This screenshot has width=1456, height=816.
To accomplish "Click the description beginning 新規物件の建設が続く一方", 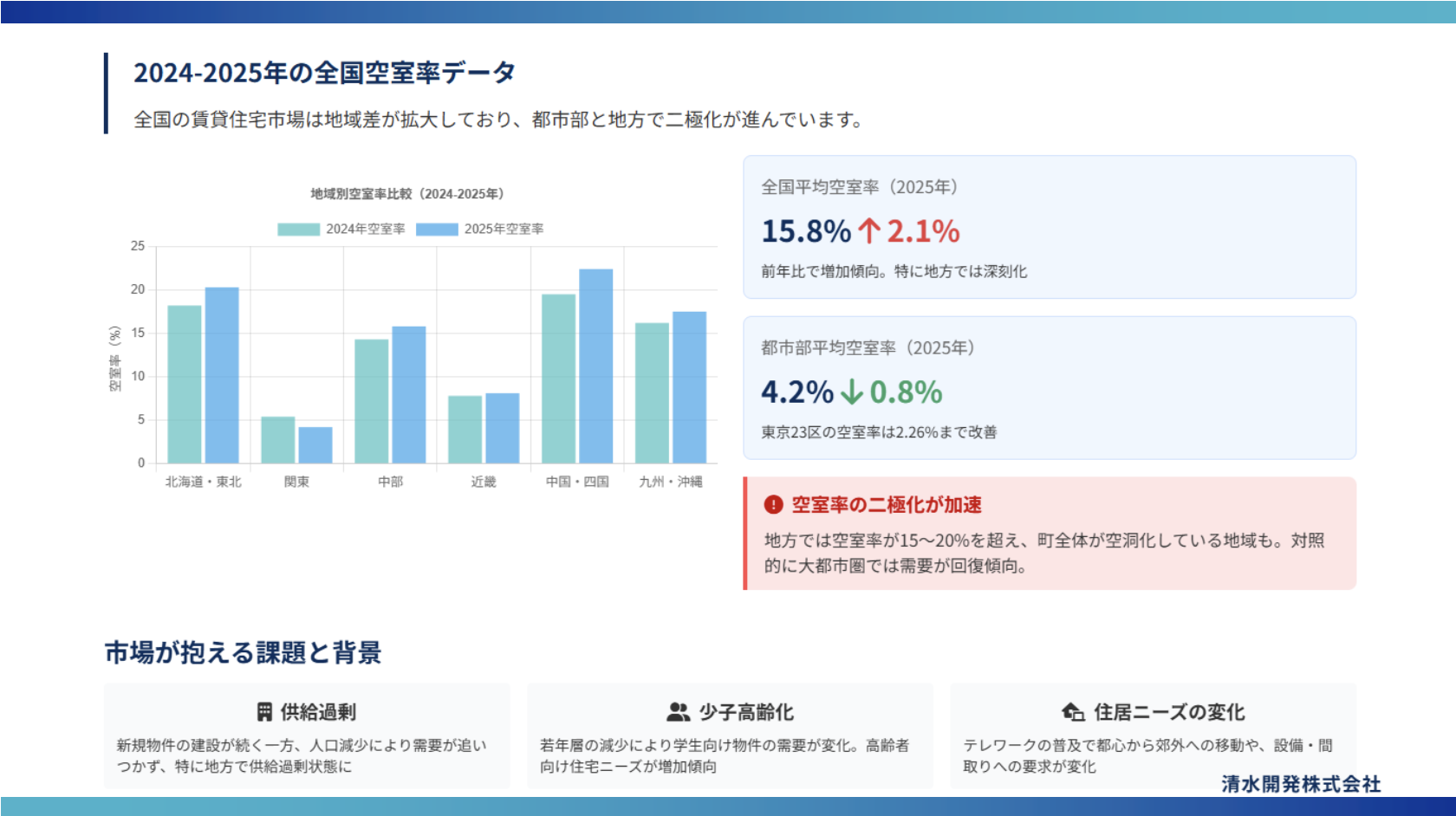I will point(302,756).
